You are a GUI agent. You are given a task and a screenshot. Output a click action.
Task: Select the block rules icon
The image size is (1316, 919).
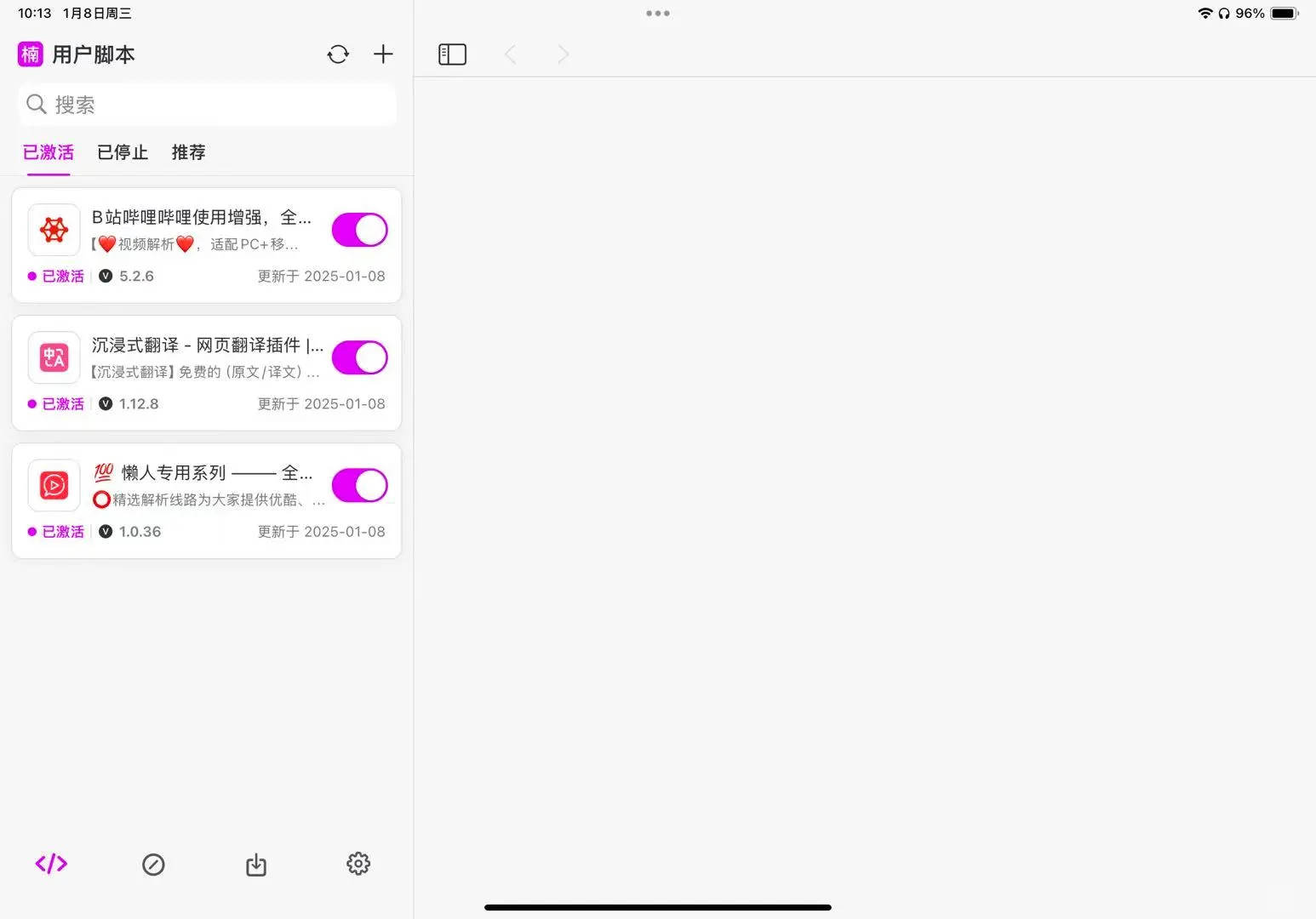(153, 864)
